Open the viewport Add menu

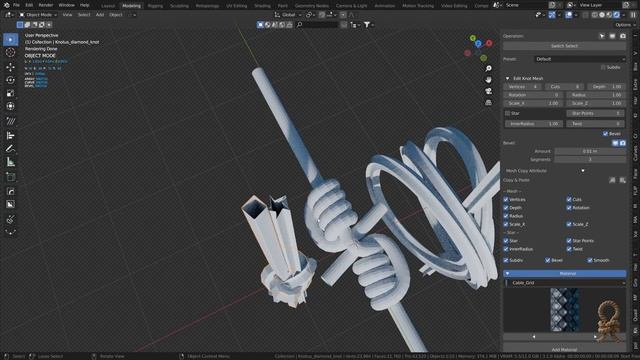[100, 15]
